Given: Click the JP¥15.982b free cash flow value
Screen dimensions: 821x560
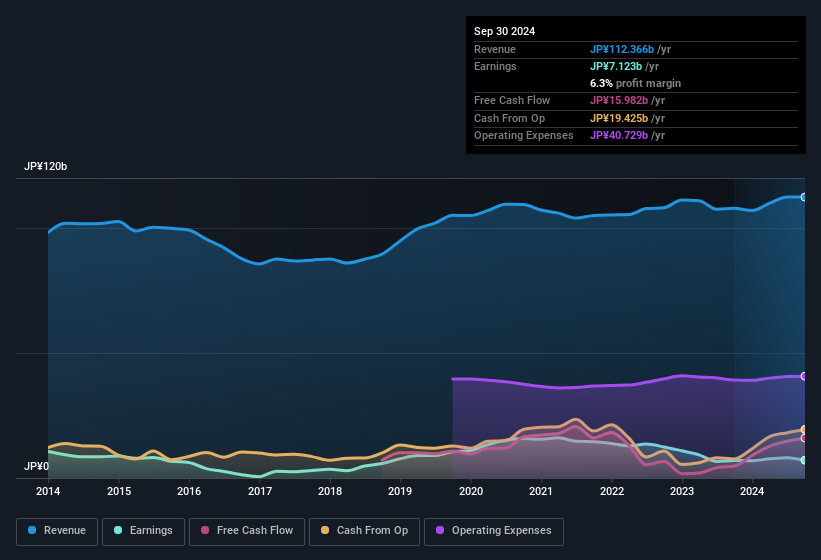Looking at the screenshot, I should (x=619, y=100).
